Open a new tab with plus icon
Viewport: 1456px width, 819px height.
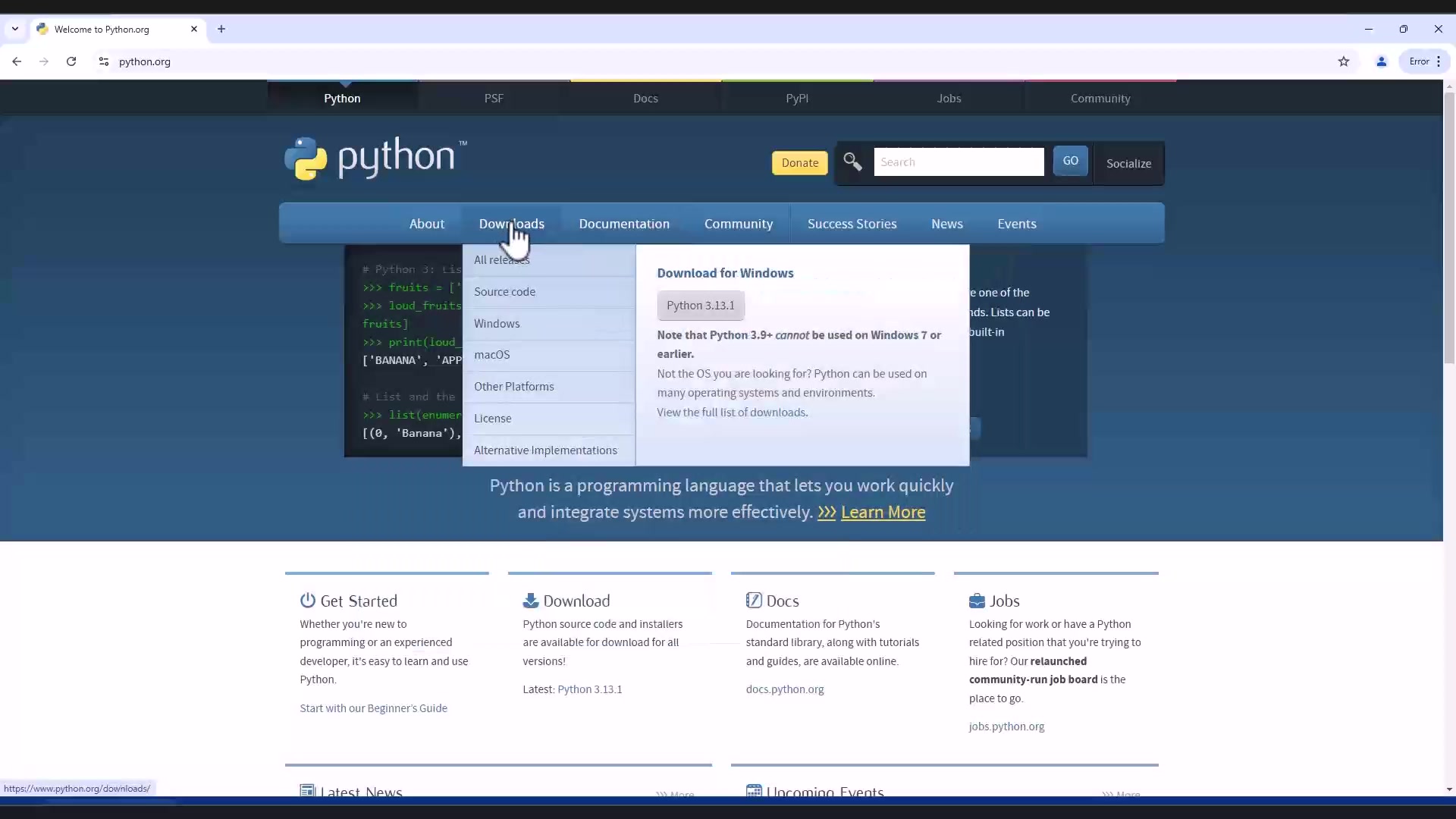pyautogui.click(x=221, y=29)
